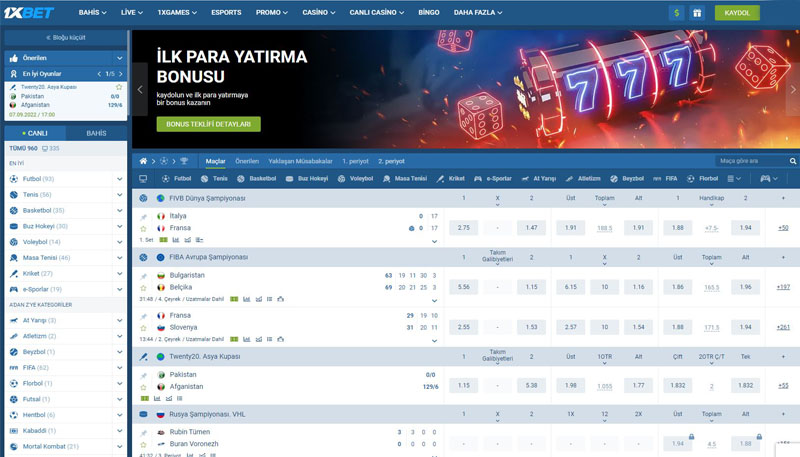800x457 pixels.
Task: Expand the İtalya–Fransa match details chevron
Action: click(x=434, y=241)
